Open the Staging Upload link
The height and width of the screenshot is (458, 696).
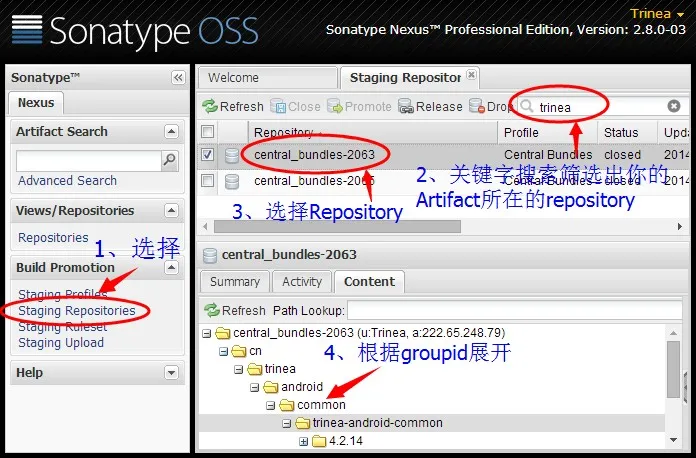point(61,343)
